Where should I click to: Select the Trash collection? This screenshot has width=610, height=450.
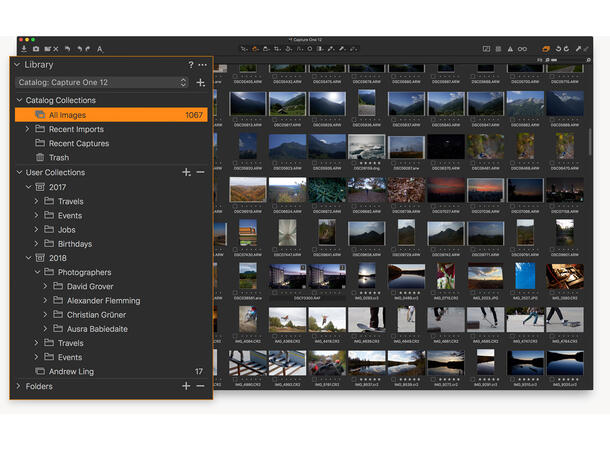click(58, 157)
